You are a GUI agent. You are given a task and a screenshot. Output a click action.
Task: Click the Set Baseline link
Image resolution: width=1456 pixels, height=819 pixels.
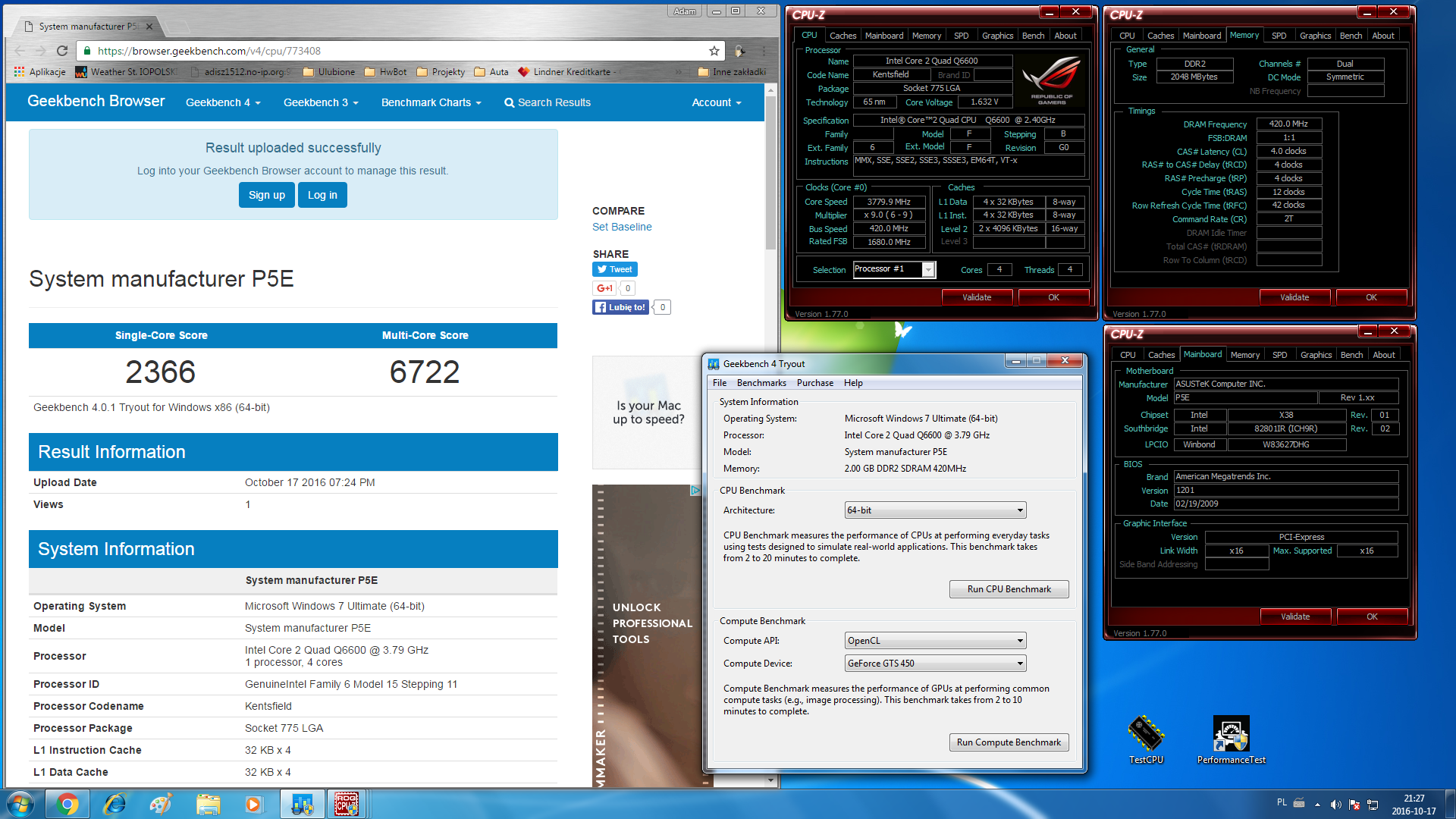point(622,227)
